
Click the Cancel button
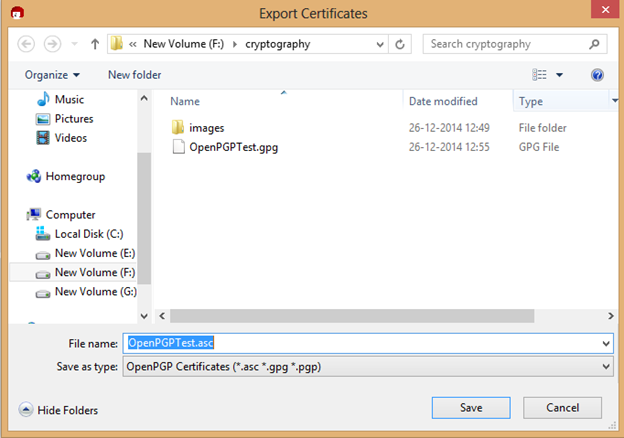pos(563,408)
